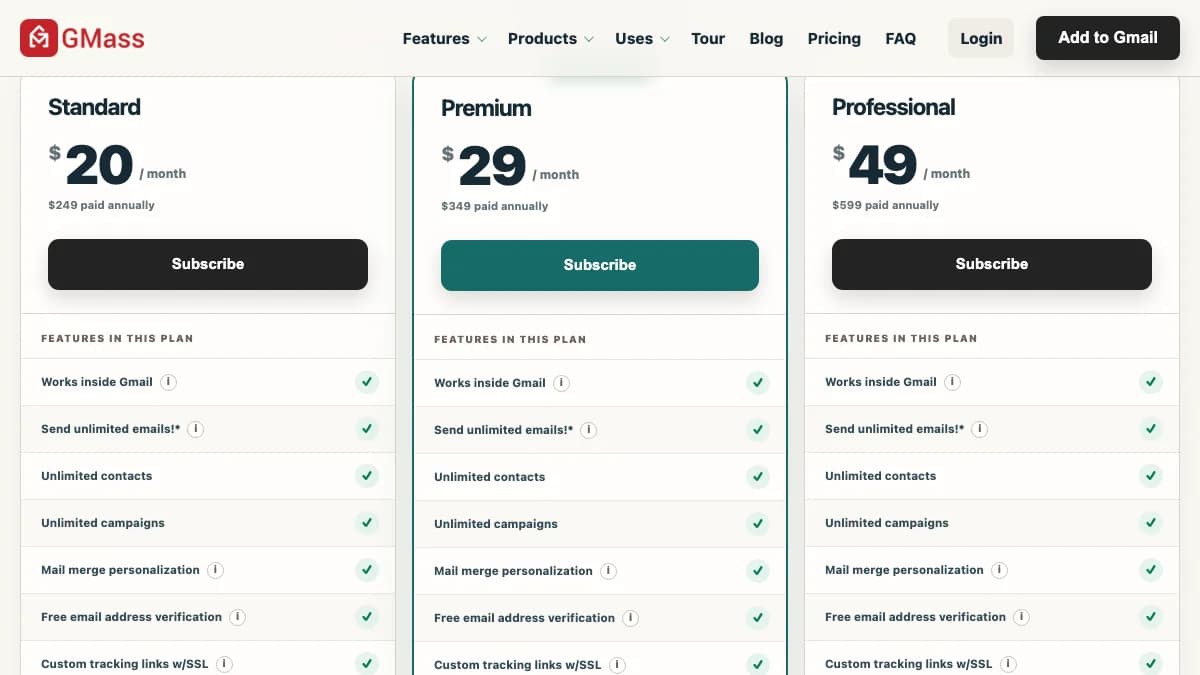Open info icon for Professional Send unlimited emails
Image resolution: width=1200 pixels, height=675 pixels.
click(980, 429)
